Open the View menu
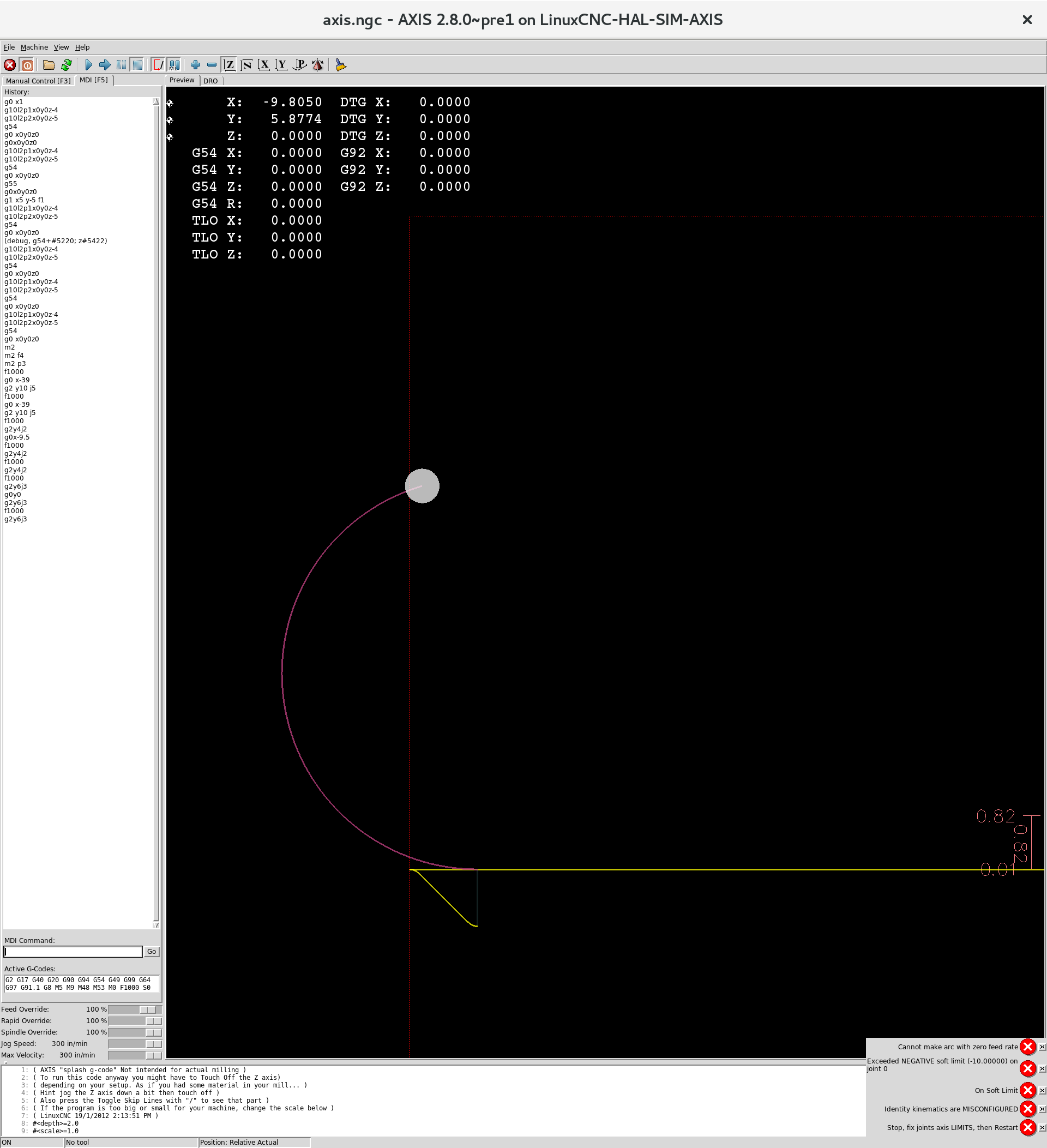 pyautogui.click(x=61, y=47)
